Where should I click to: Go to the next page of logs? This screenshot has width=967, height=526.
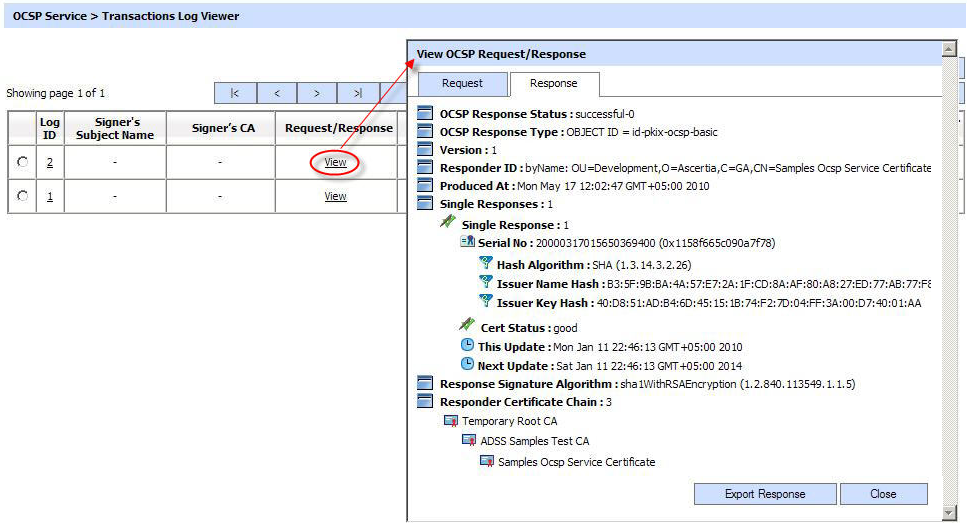tap(317, 93)
